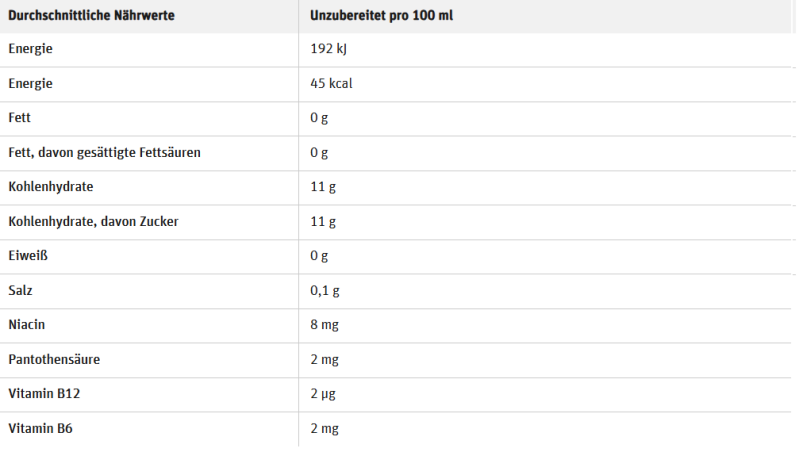
Task: Select the 'Kohlenhydrate, davon Zucker' label
Action: coord(93,221)
